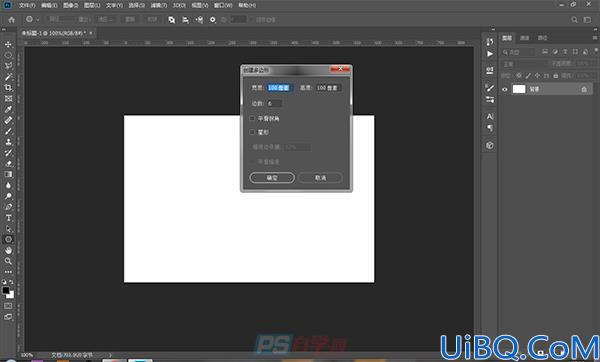Toggle visibility of the Background layer
Viewport: 600px width, 362px height.
coord(505,89)
